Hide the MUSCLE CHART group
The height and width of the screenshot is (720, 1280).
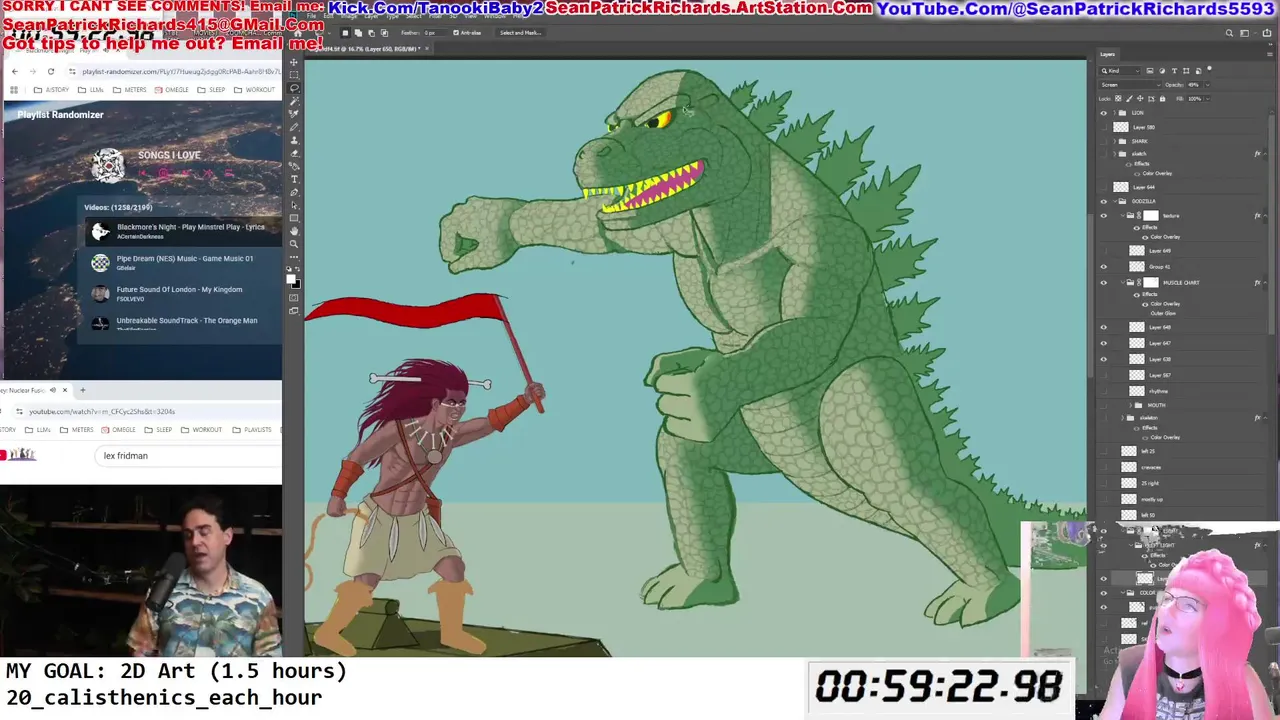[x=1104, y=282]
